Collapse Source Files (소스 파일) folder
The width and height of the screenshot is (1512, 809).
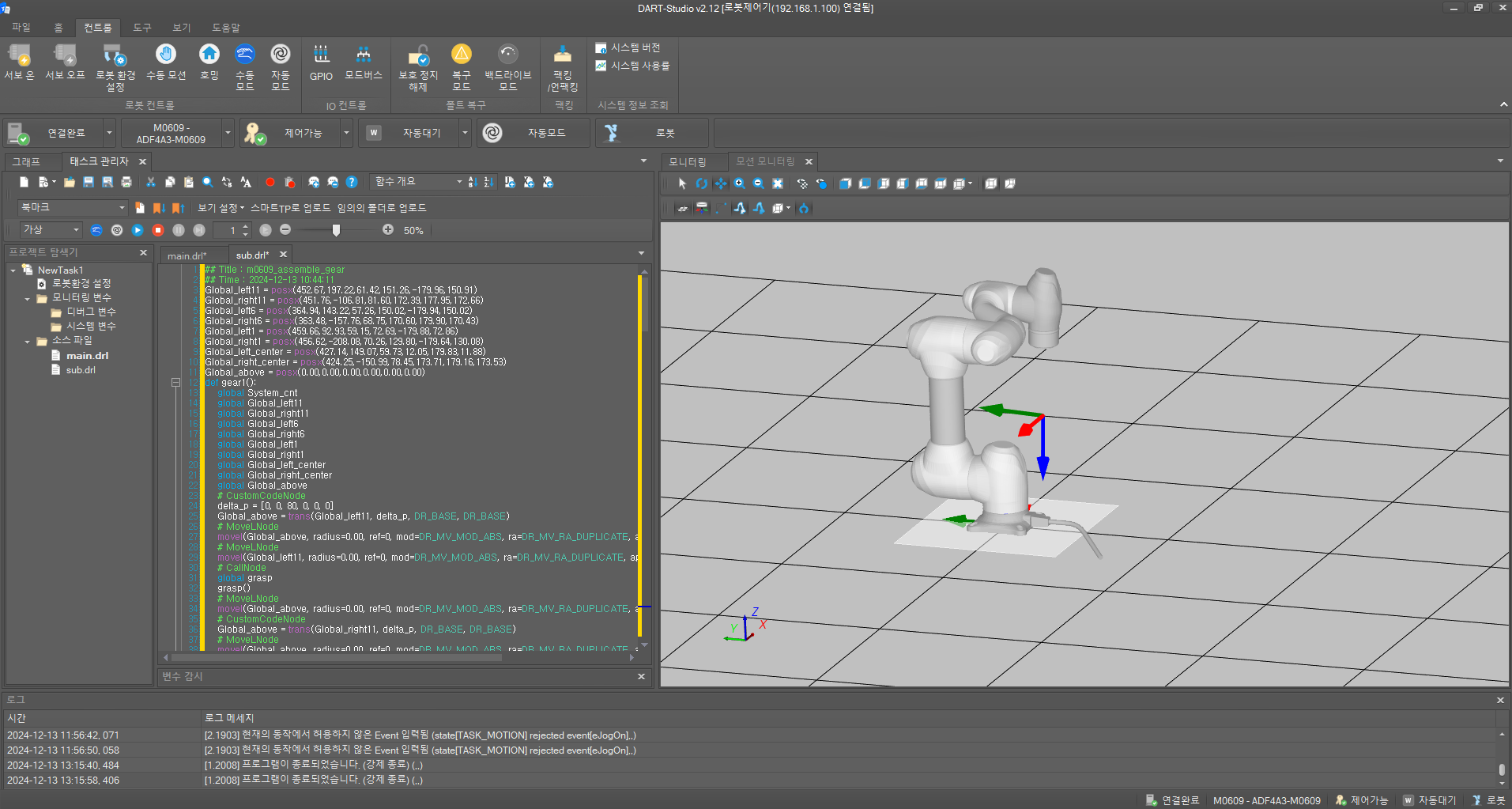(x=28, y=342)
